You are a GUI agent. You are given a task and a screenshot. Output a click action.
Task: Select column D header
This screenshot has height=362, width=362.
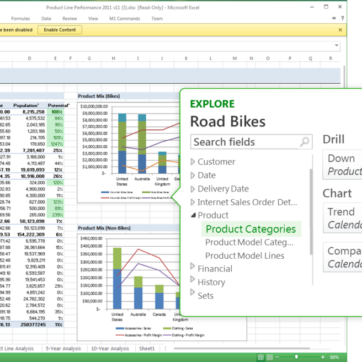pyautogui.click(x=29, y=58)
